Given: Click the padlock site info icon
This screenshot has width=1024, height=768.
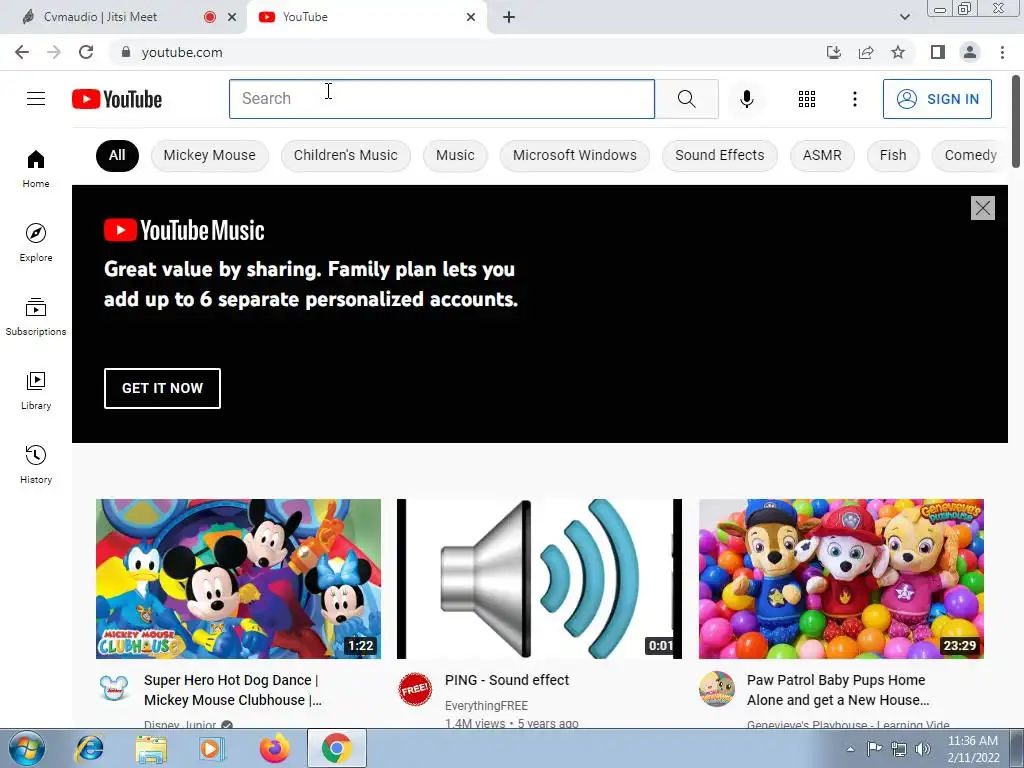Looking at the screenshot, I should click(126, 52).
